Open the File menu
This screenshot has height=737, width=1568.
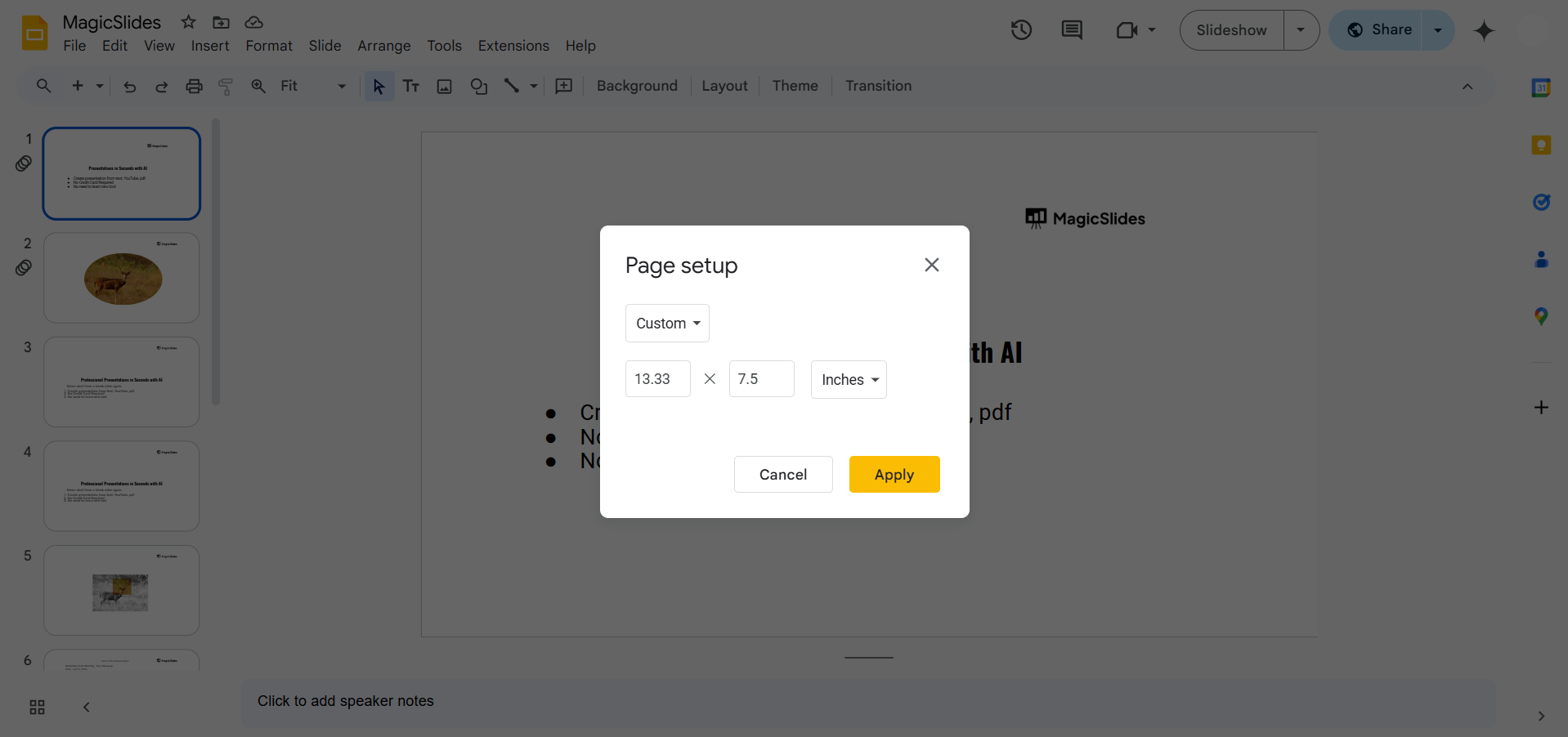(74, 46)
